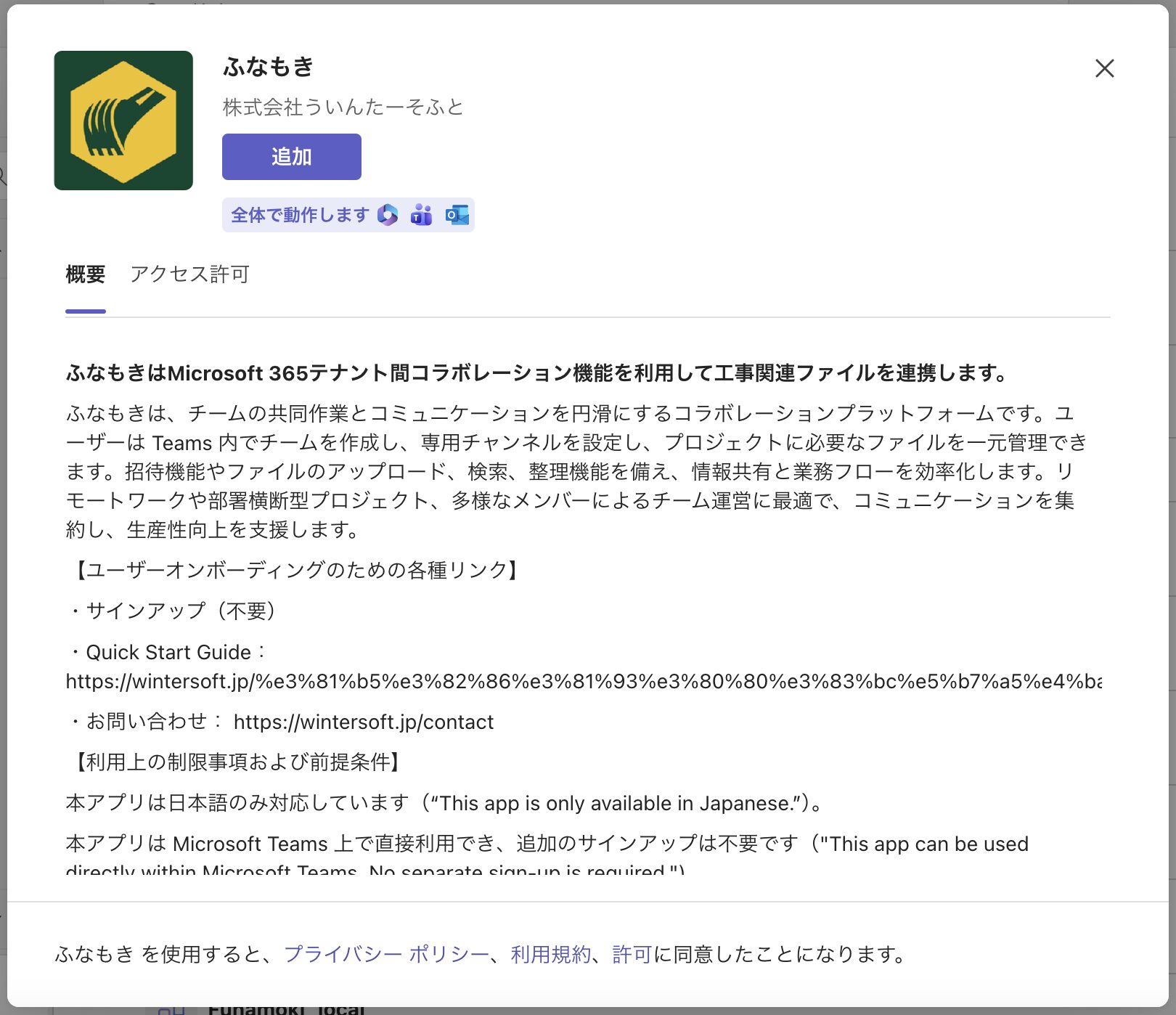Select the 概要 tab
Viewport: 1176px width, 1015px height.
coord(86,274)
